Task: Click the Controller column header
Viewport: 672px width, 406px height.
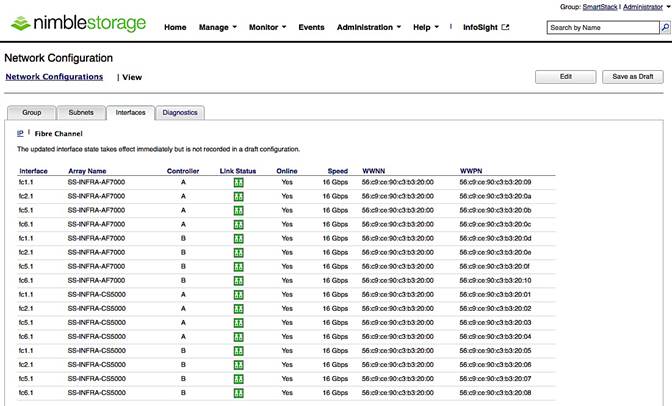Action: tap(183, 171)
